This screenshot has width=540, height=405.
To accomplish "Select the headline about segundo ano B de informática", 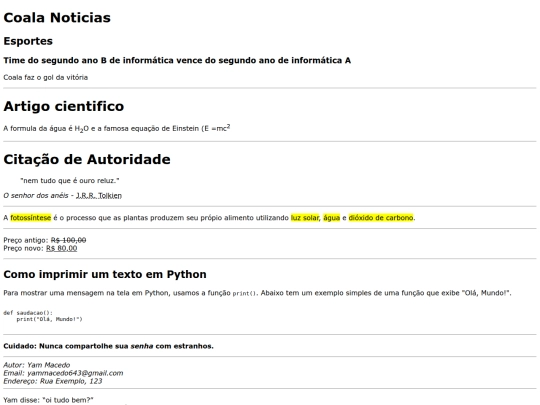I will pyautogui.click(x=177, y=60).
